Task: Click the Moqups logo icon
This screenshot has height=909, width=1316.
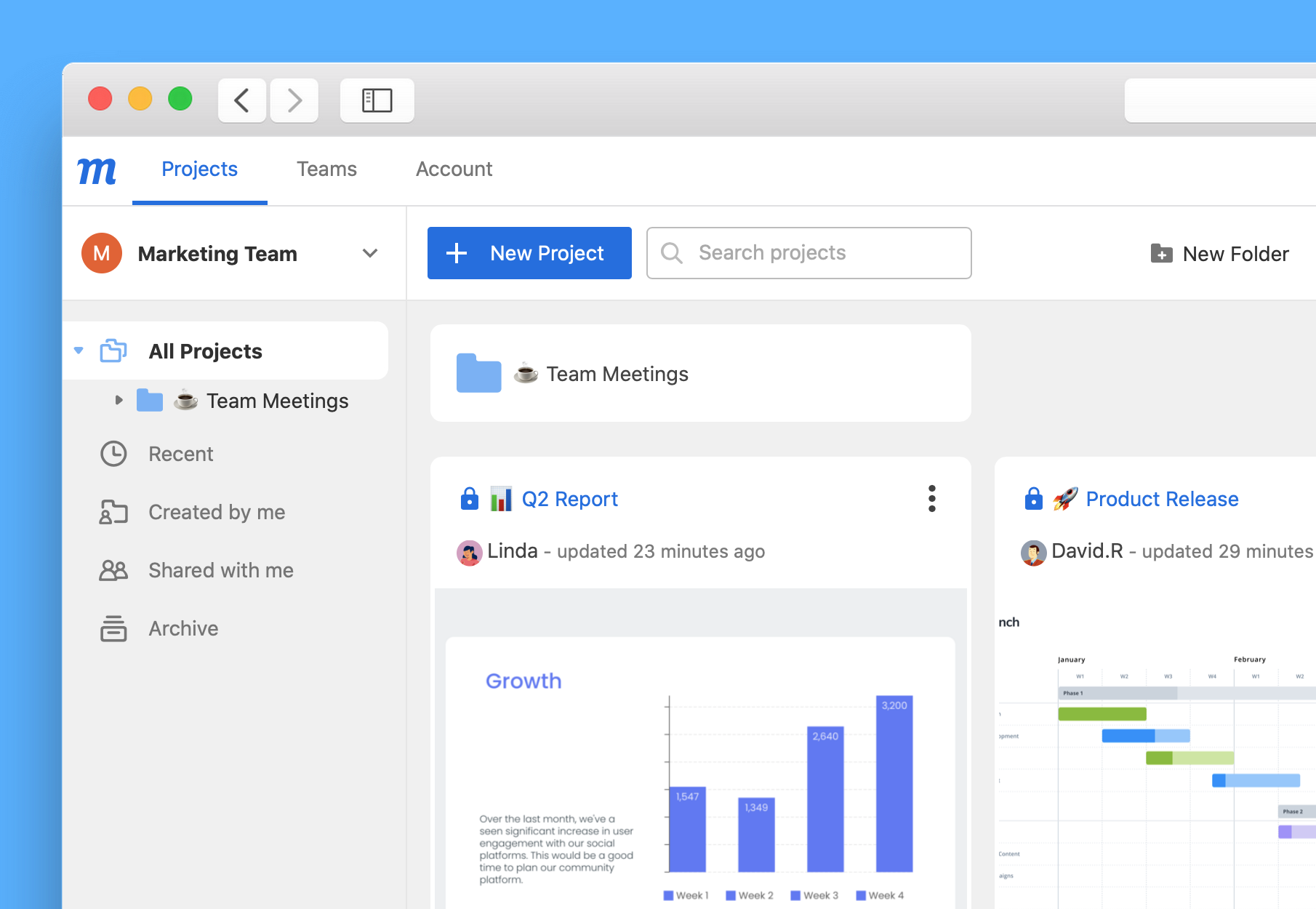Action: 97,171
